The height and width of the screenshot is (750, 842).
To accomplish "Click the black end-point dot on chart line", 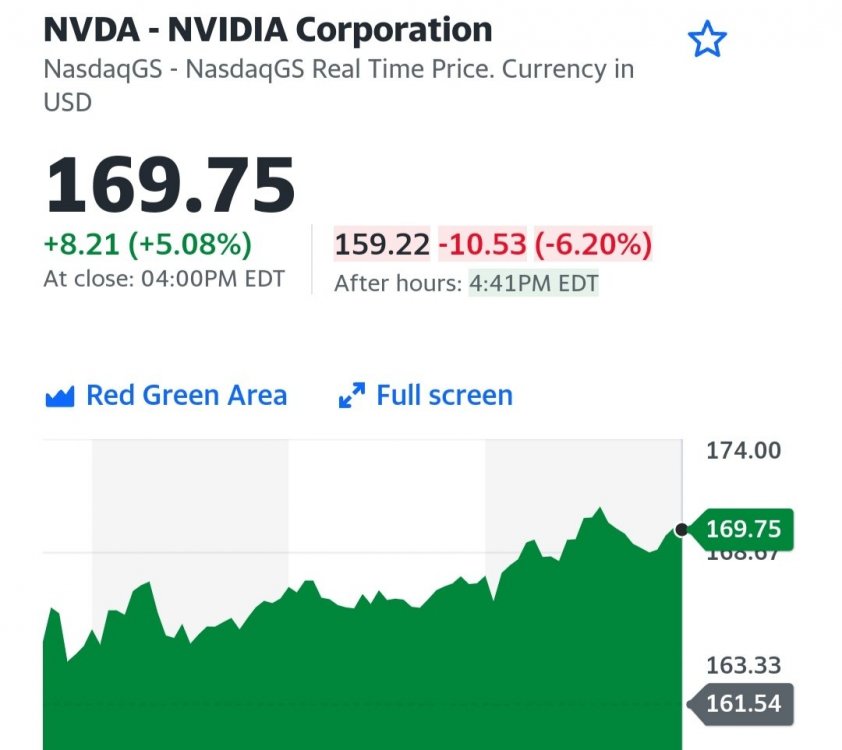I will pyautogui.click(x=681, y=530).
